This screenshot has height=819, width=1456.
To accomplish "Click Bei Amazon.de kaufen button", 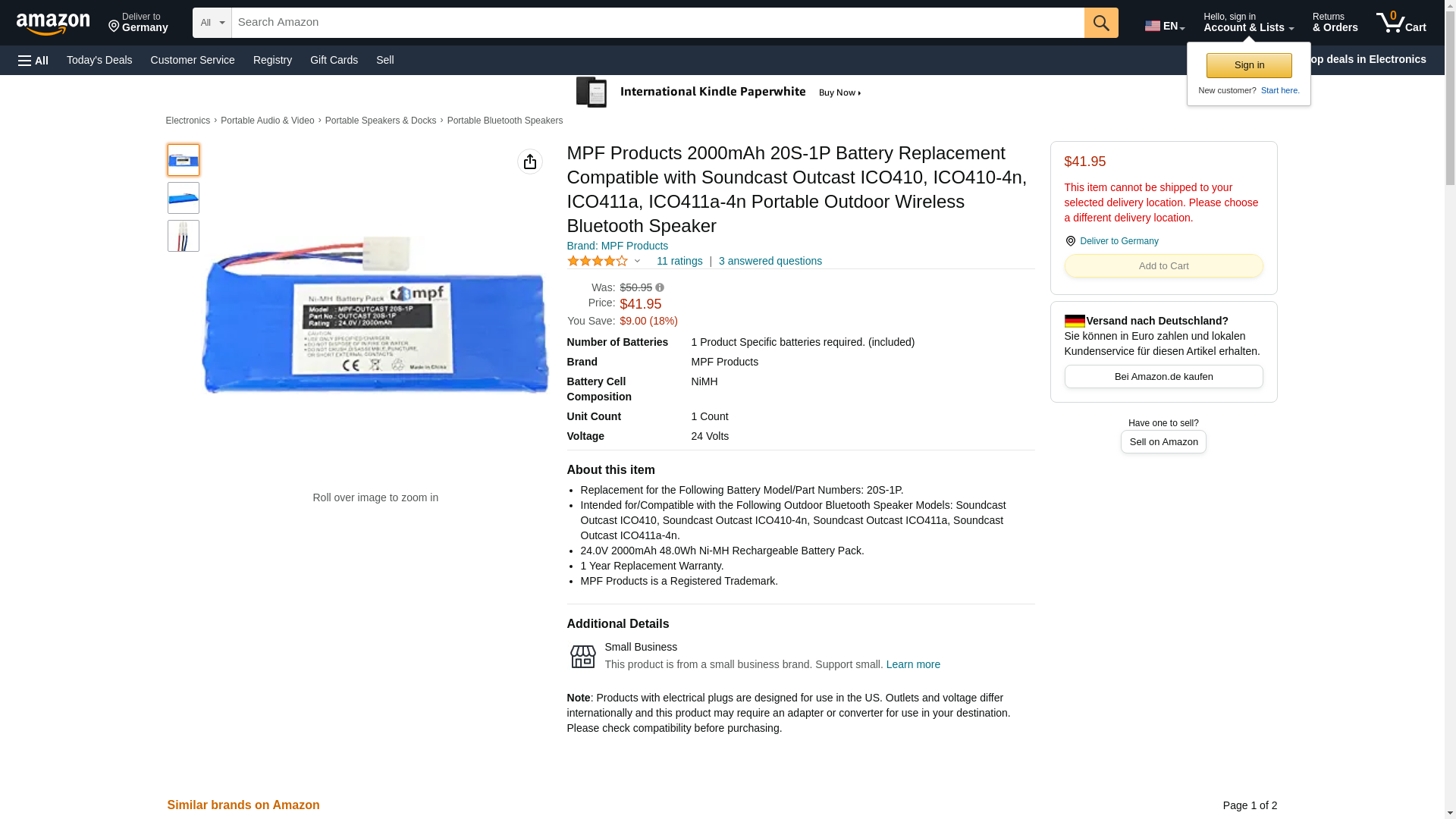I will tap(1163, 376).
